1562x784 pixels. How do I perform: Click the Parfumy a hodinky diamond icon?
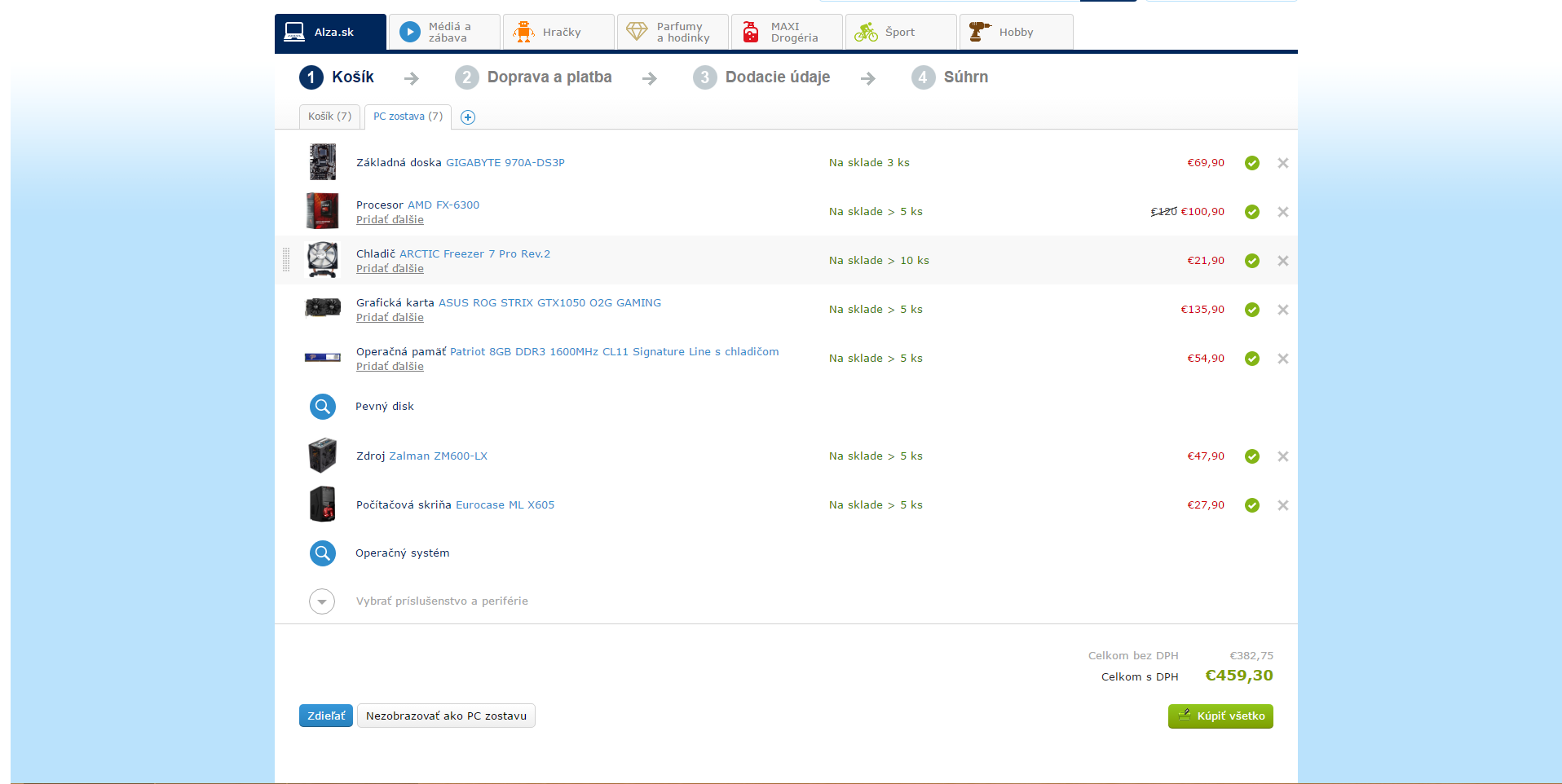637,32
